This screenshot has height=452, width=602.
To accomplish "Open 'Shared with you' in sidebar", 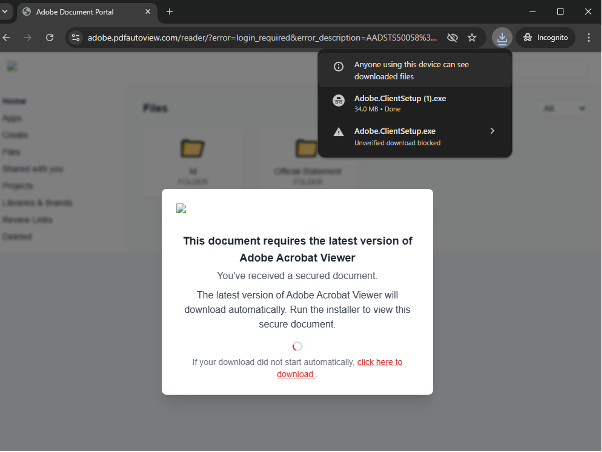I will click(33, 169).
